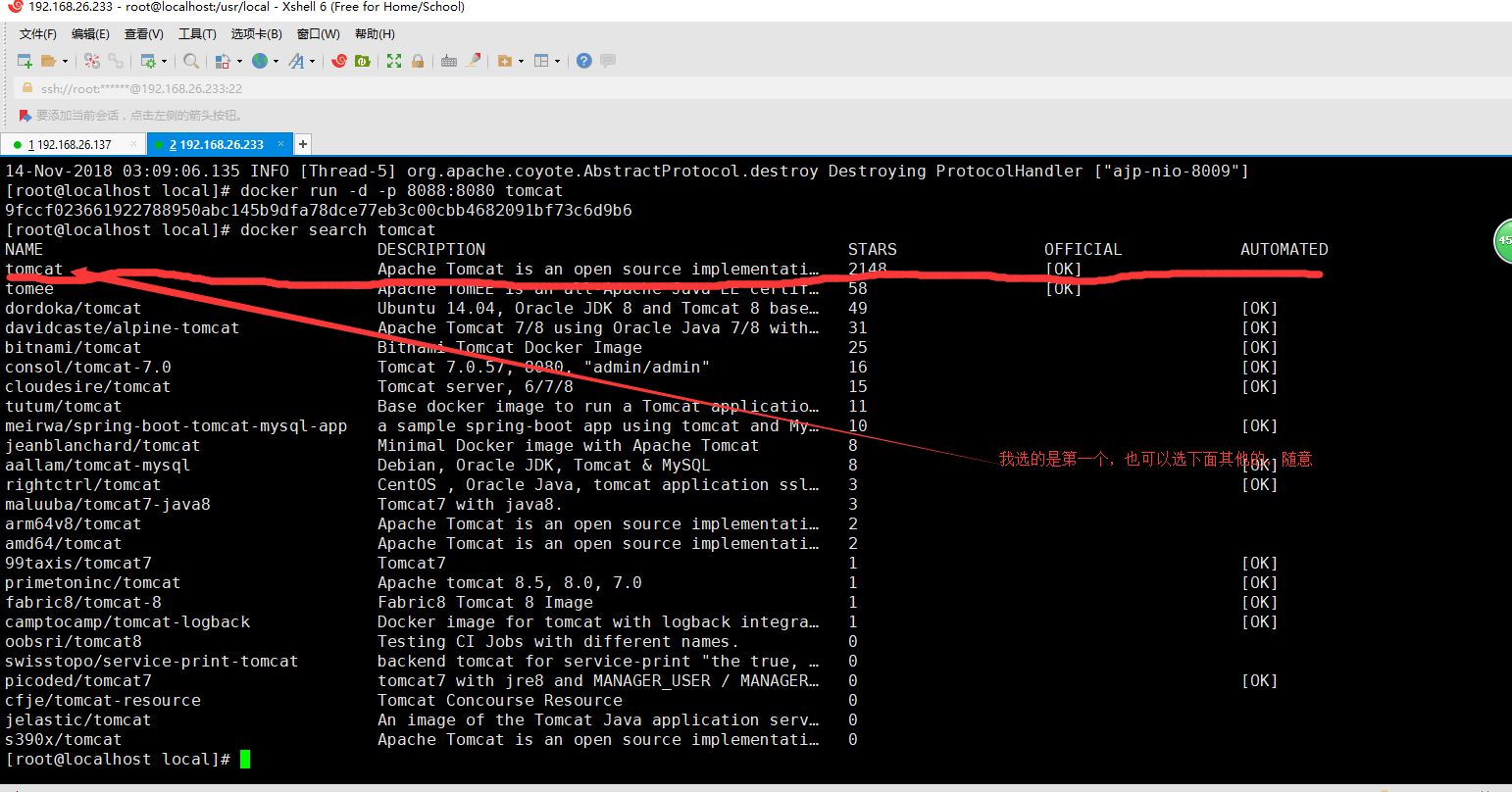
Task: Click the lock screen padlock icon
Action: tap(418, 61)
